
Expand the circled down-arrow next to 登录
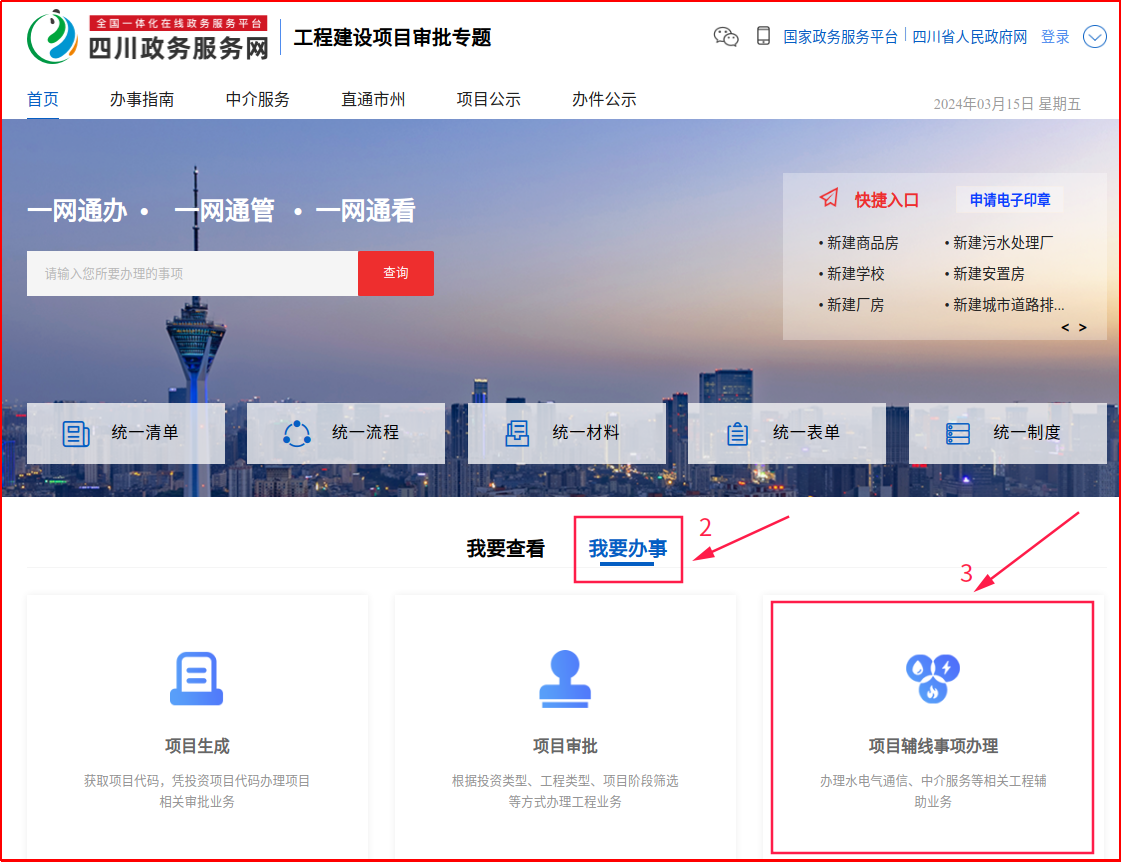click(1095, 37)
